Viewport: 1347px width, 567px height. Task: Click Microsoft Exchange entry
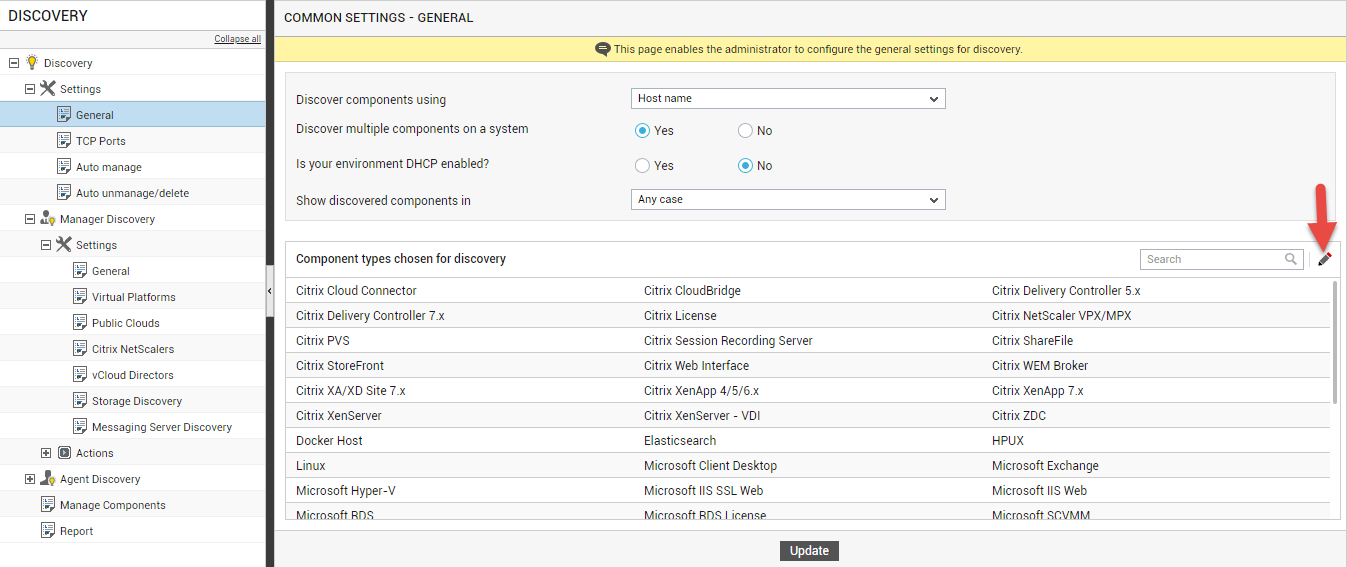(1045, 466)
